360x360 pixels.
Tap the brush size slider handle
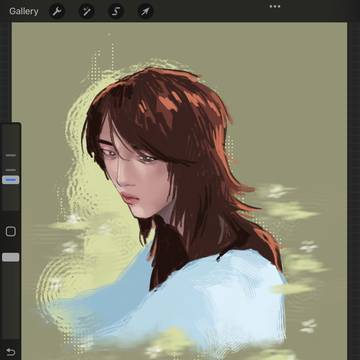(11, 180)
